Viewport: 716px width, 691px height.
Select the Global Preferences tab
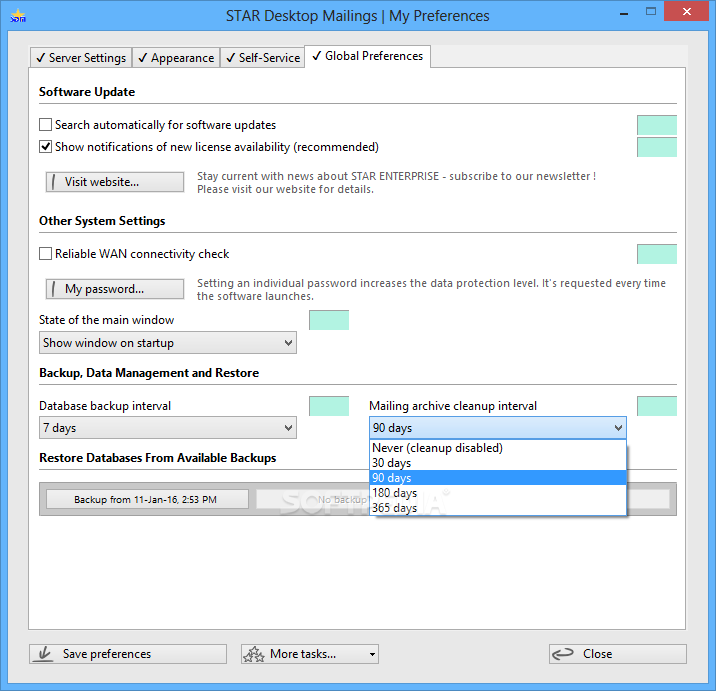click(368, 56)
